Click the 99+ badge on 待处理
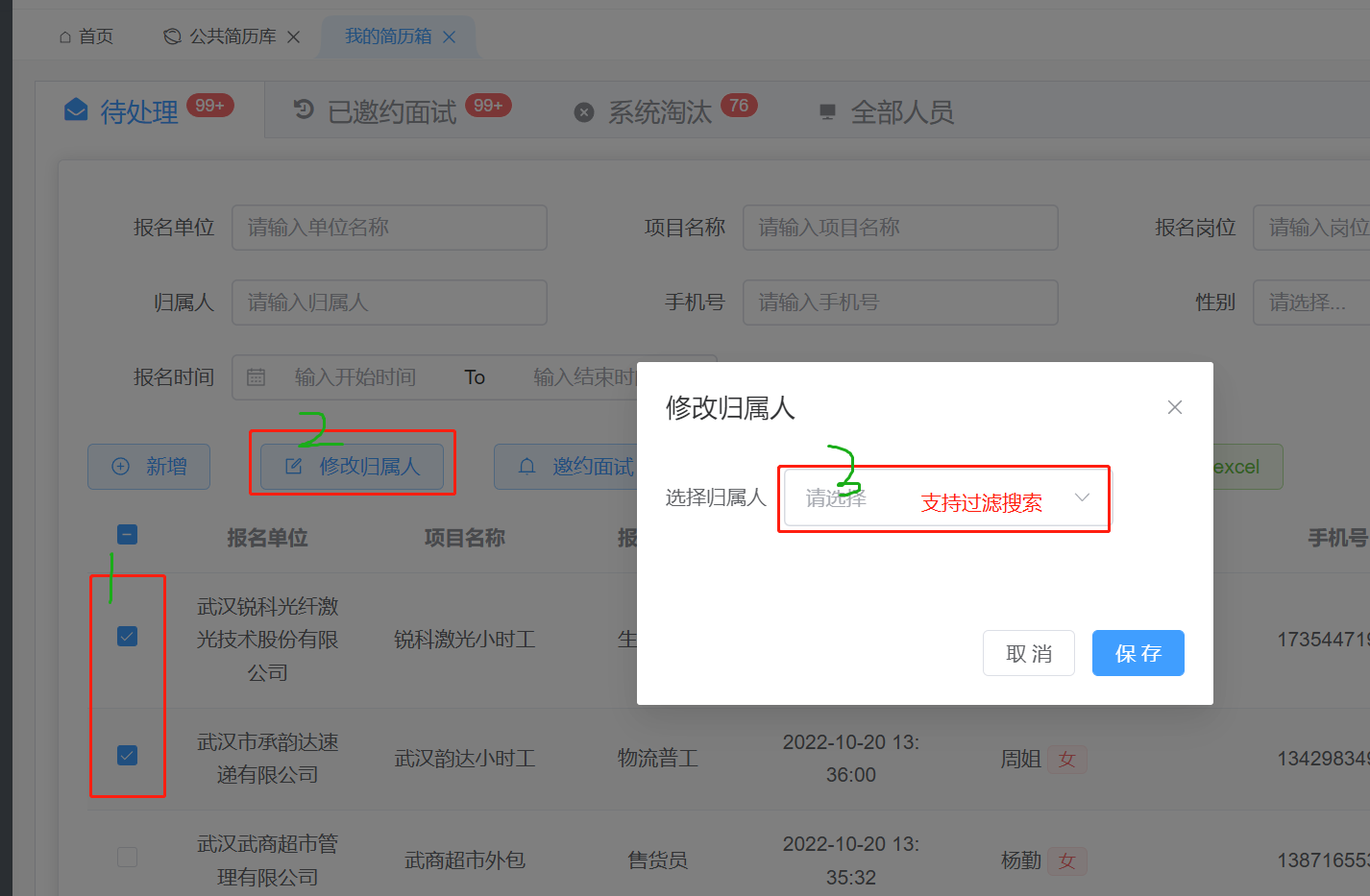The image size is (1370, 896). 209,106
